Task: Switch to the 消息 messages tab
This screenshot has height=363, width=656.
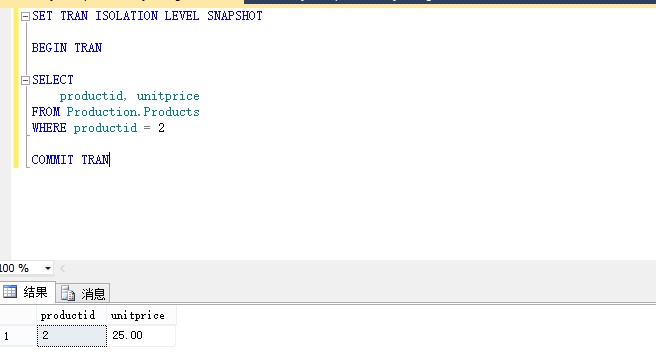Action: (83, 293)
